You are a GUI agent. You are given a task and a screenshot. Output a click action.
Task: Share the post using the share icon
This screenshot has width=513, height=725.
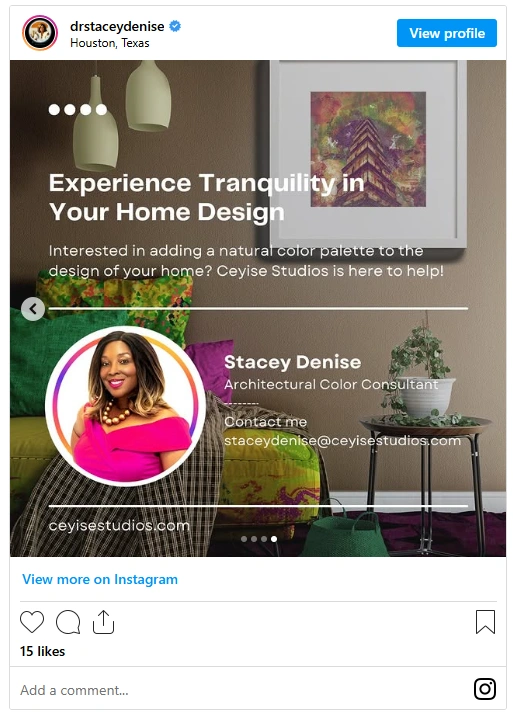pos(103,622)
